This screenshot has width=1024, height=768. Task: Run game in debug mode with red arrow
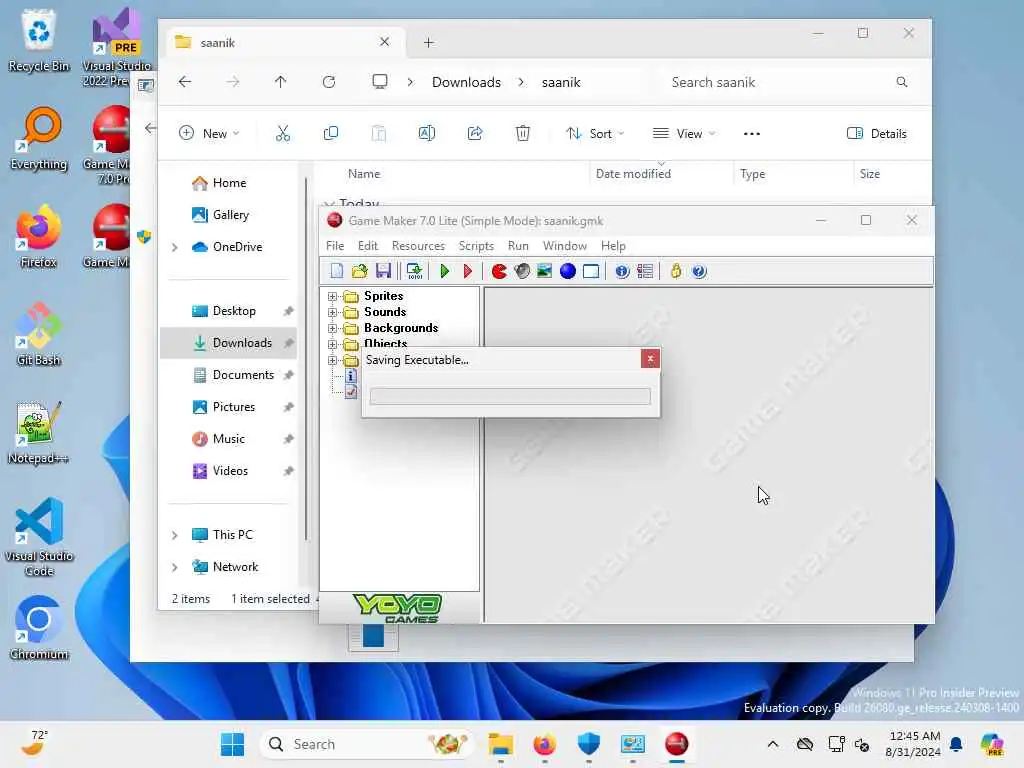click(468, 271)
